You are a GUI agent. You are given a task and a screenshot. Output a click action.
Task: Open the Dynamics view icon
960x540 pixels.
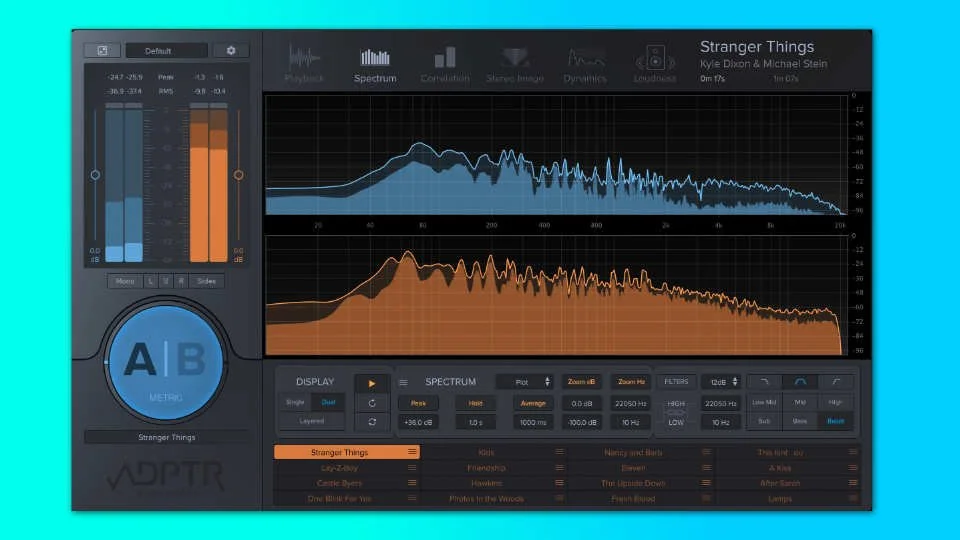pyautogui.click(x=585, y=58)
